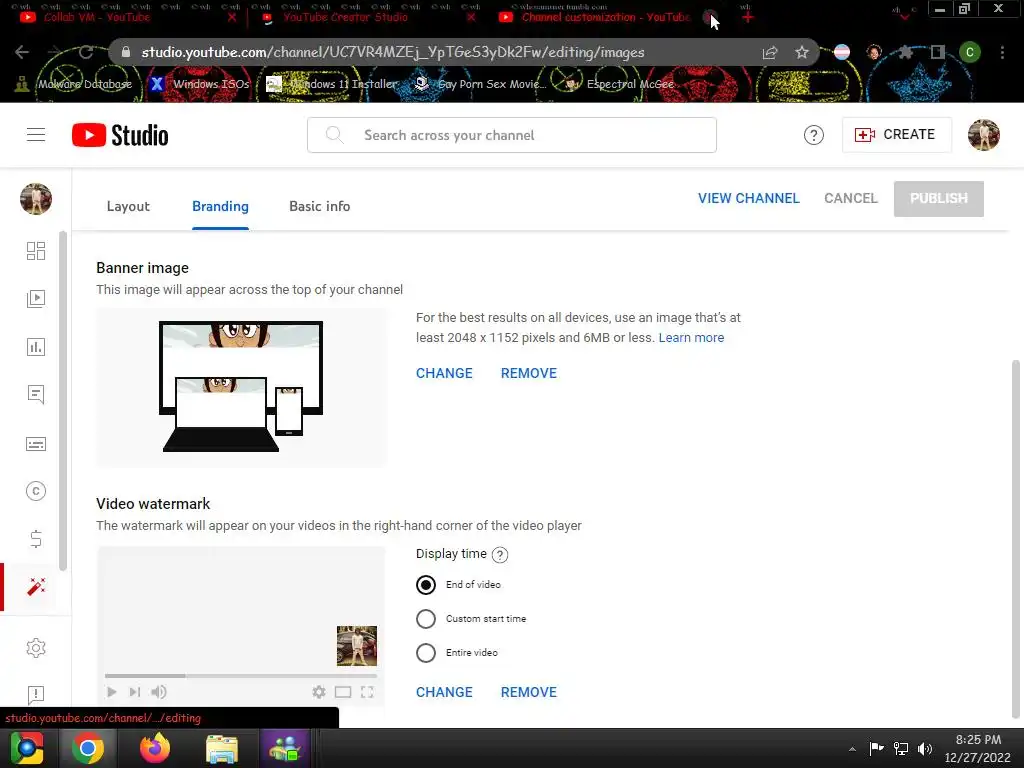Click CHANGE under Banner image
The width and height of the screenshot is (1024, 768).
click(444, 373)
